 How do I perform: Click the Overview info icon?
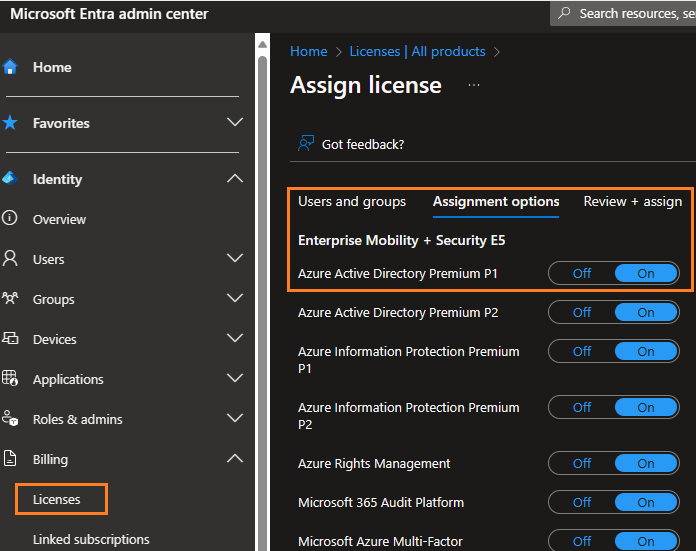point(10,218)
